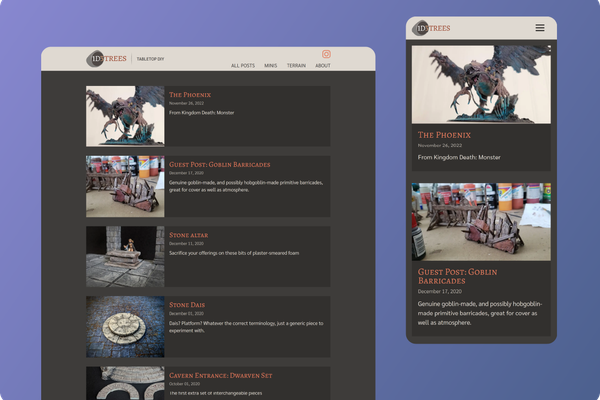Click the 'October 01, 2020' date text
This screenshot has height=400, width=600.
click(184, 384)
